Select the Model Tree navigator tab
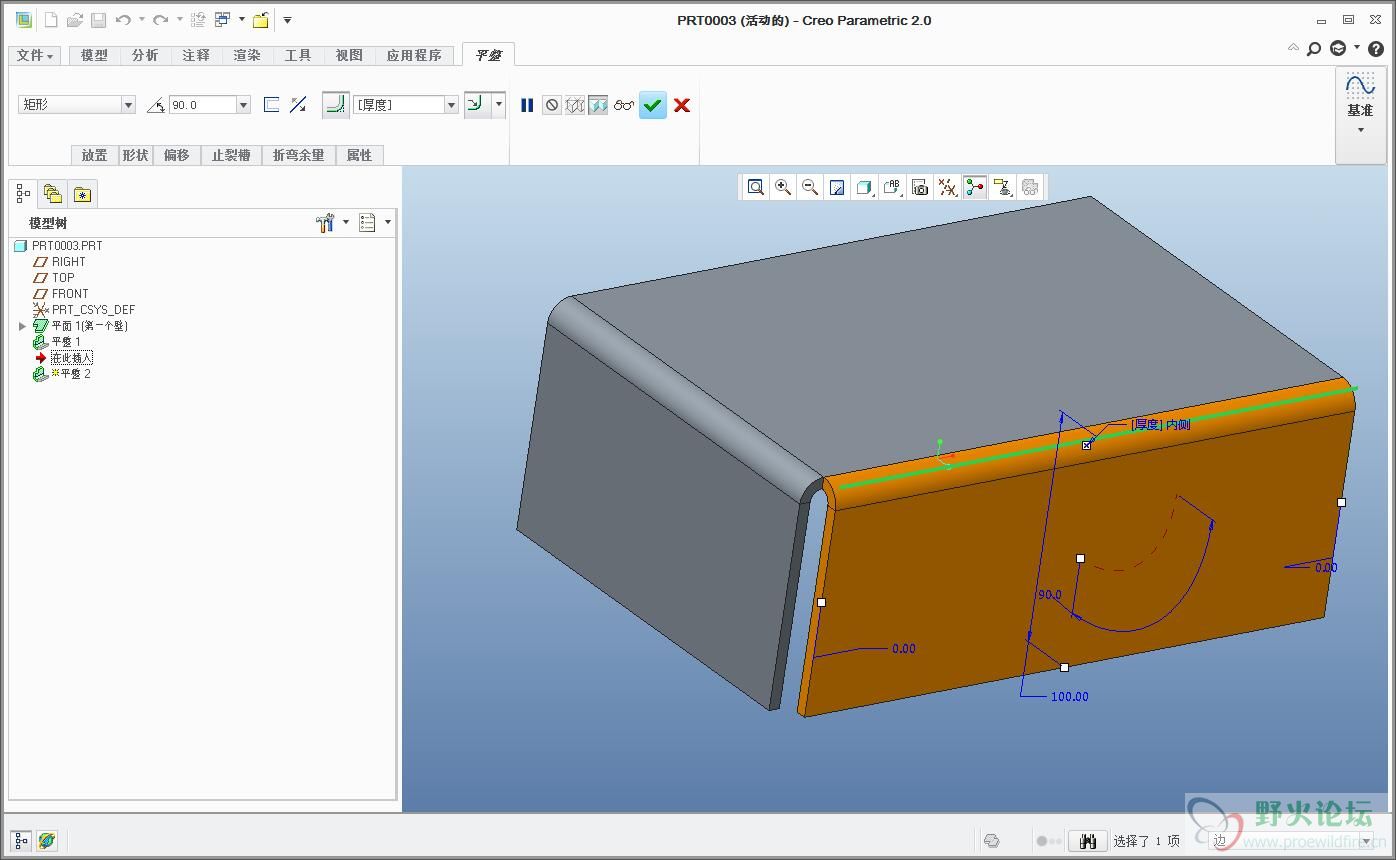Image resolution: width=1396 pixels, height=860 pixels. (23, 194)
